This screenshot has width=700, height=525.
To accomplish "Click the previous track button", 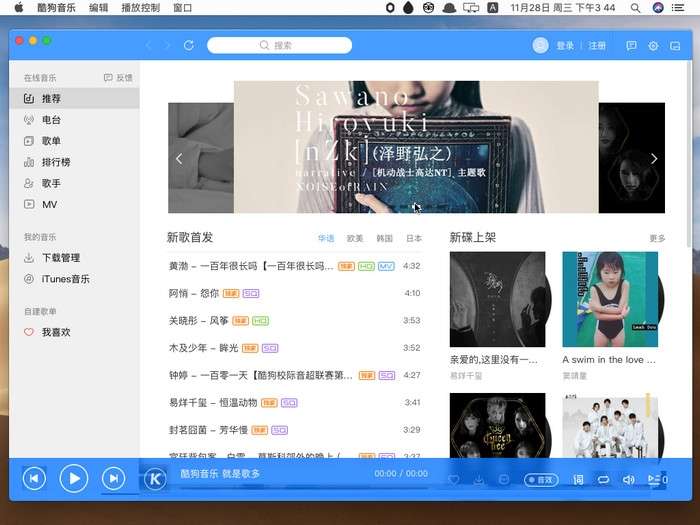I will pos(34,479).
